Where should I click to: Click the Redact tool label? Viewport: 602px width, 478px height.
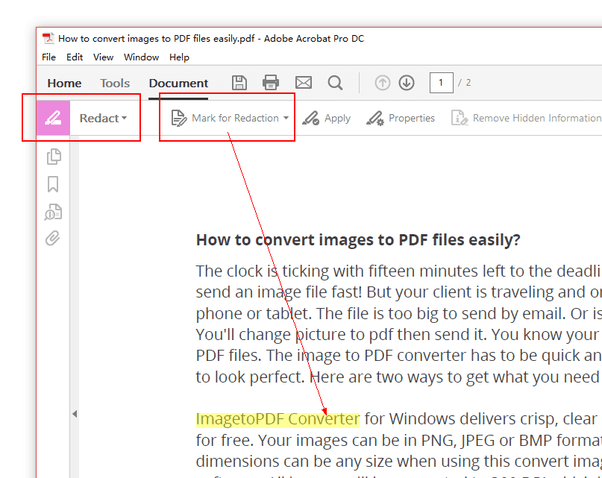tap(99, 118)
